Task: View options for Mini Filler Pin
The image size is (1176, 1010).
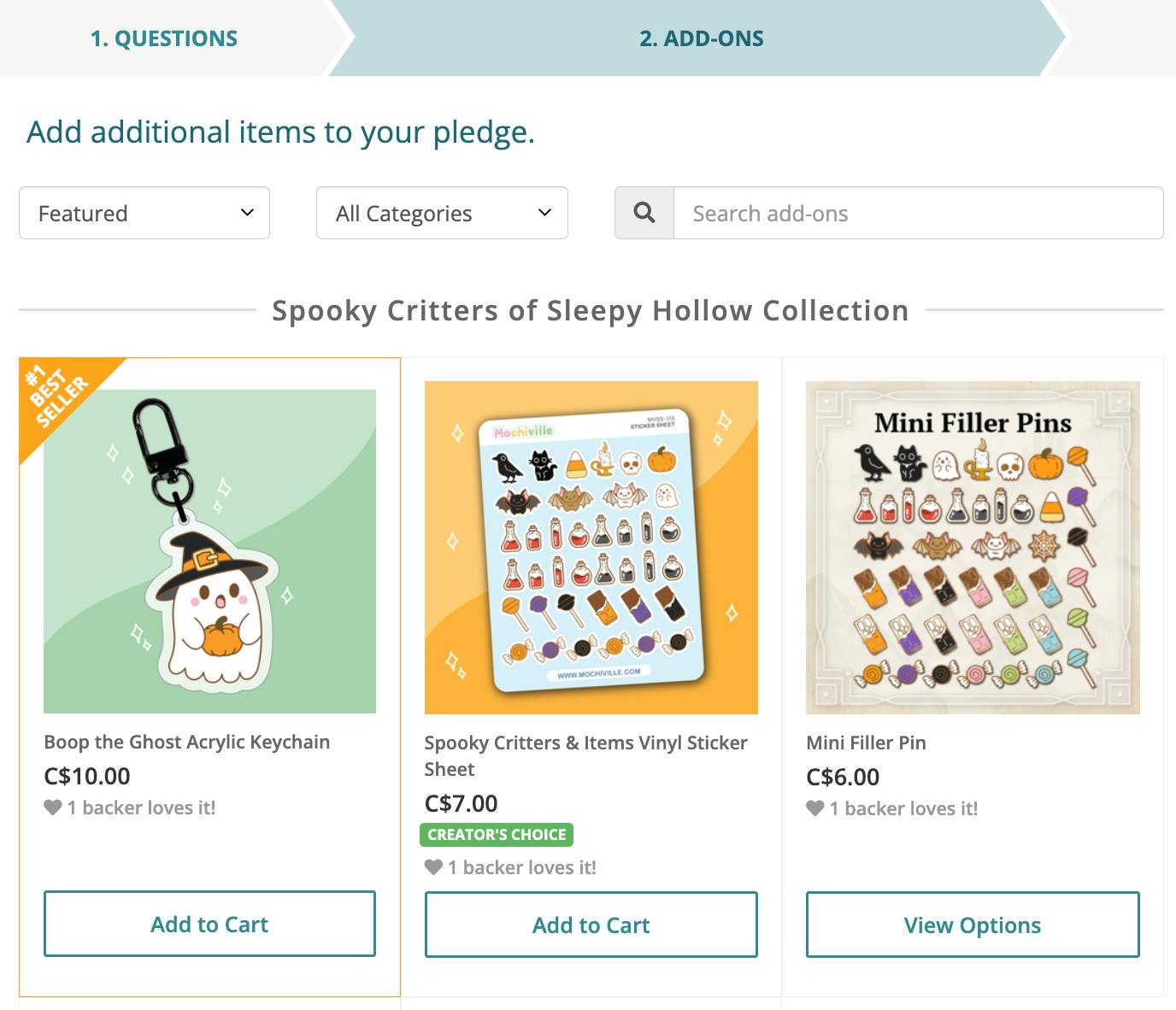Action: pos(973,925)
